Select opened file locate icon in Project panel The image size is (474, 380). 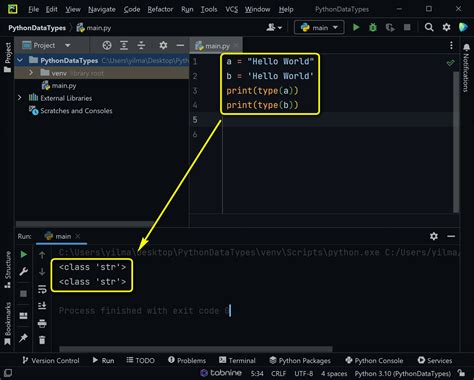click(107, 45)
